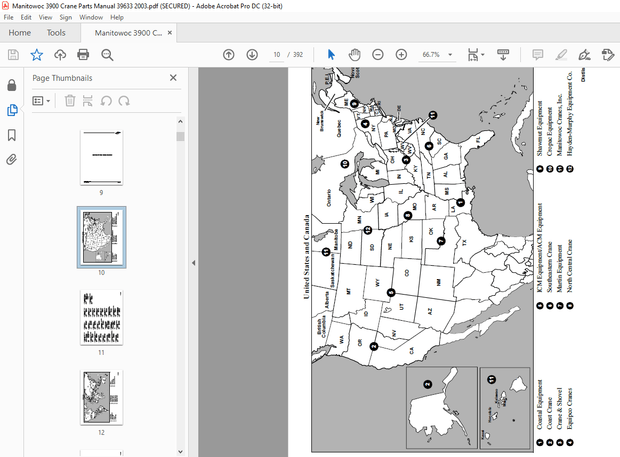Select the Manitowoc 3900 C... document tab

pyautogui.click(x=128, y=33)
